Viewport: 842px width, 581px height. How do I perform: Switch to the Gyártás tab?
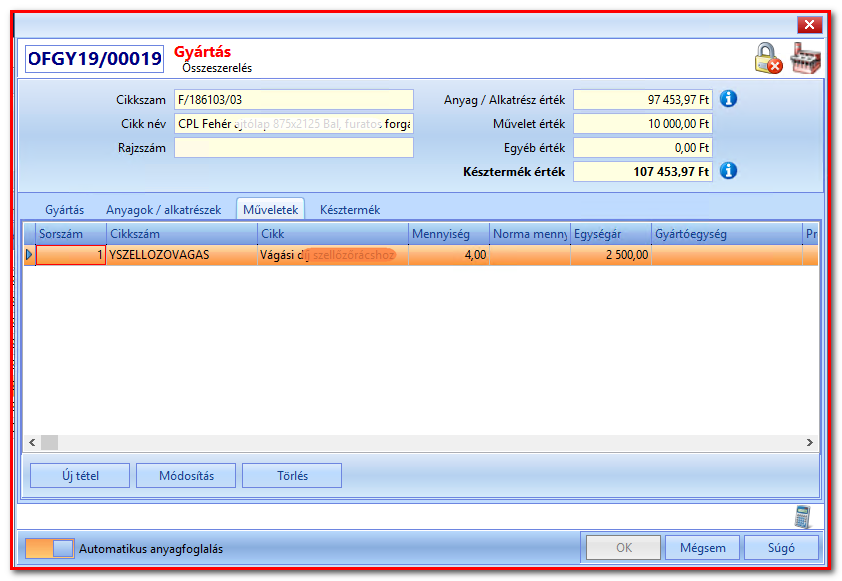click(x=64, y=210)
